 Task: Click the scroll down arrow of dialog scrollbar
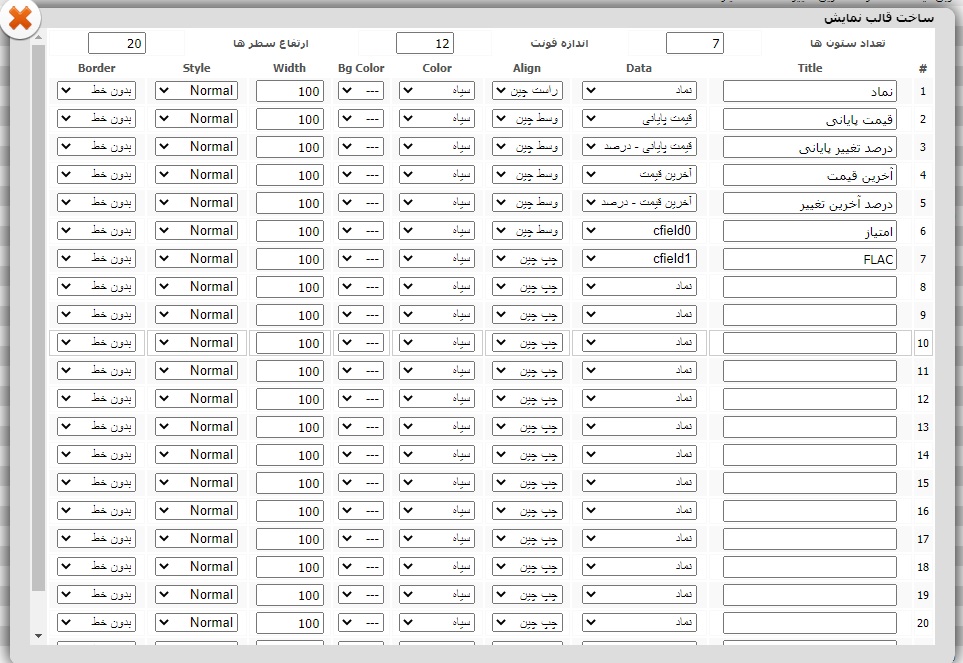tap(38, 636)
